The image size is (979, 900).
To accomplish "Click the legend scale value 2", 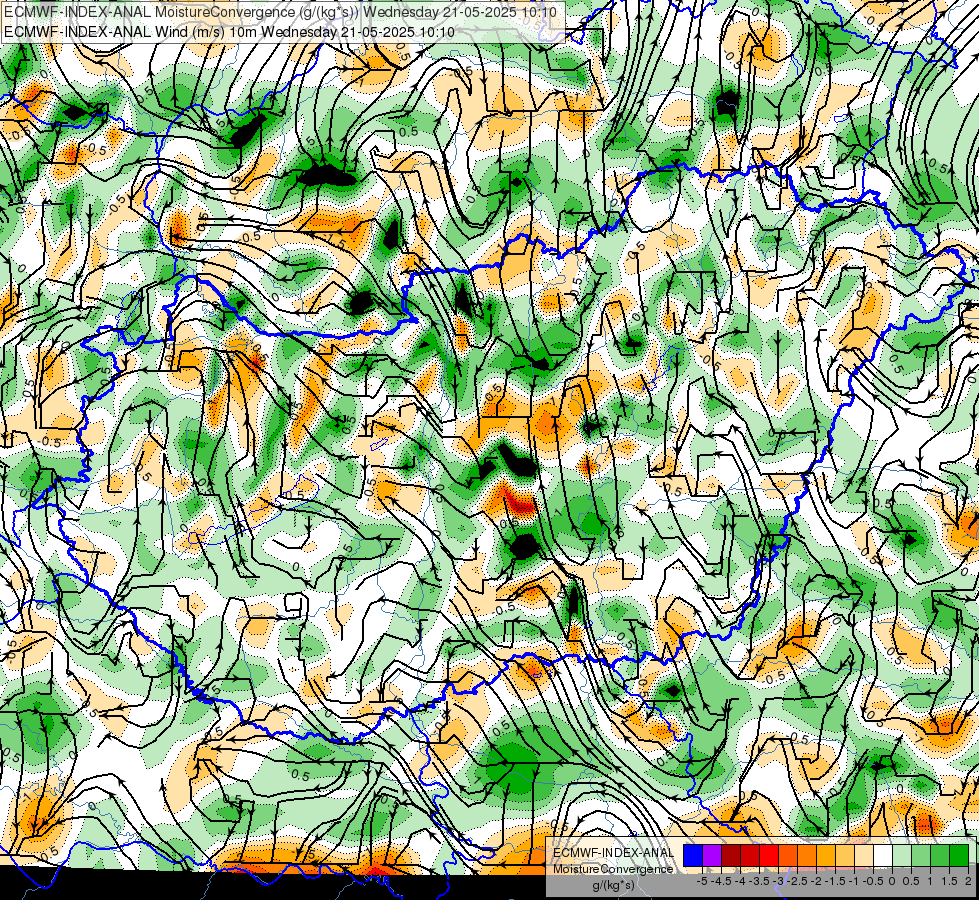I will pyautogui.click(x=968, y=881).
